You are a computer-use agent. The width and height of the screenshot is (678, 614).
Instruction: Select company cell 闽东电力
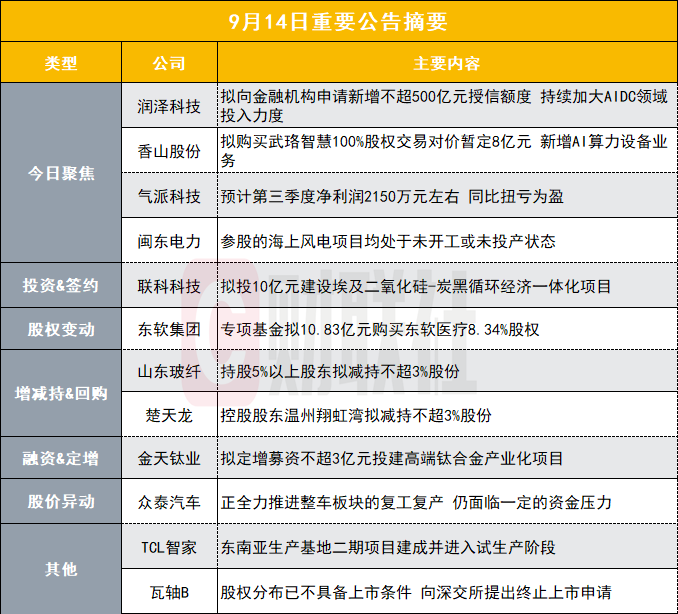169,241
